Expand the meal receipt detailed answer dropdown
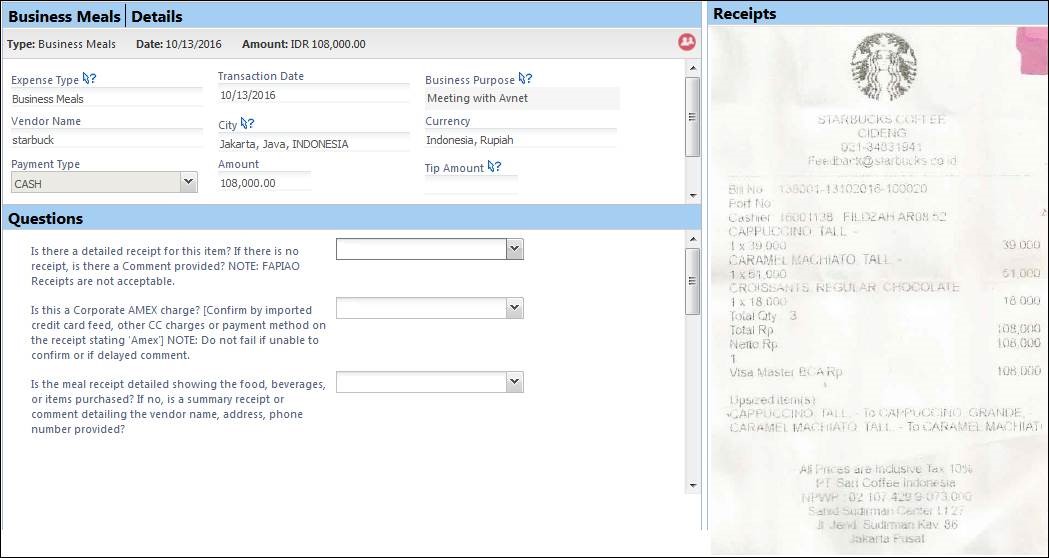 (x=514, y=381)
